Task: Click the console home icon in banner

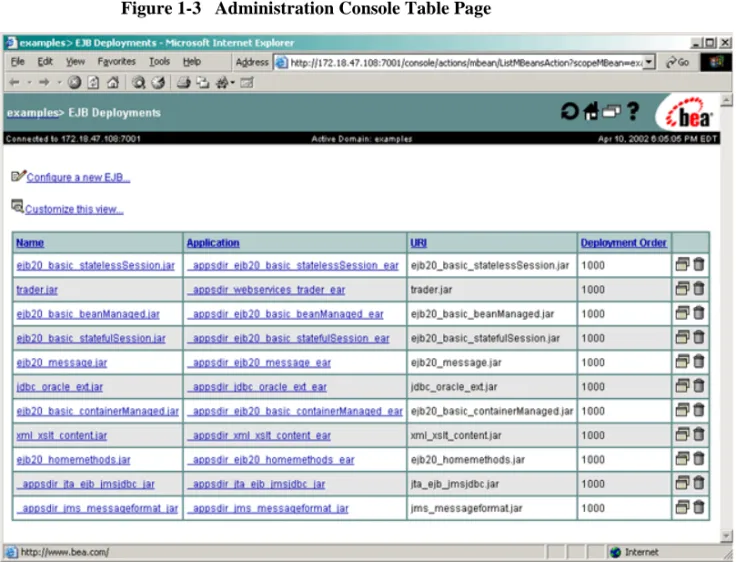Action: pos(590,111)
